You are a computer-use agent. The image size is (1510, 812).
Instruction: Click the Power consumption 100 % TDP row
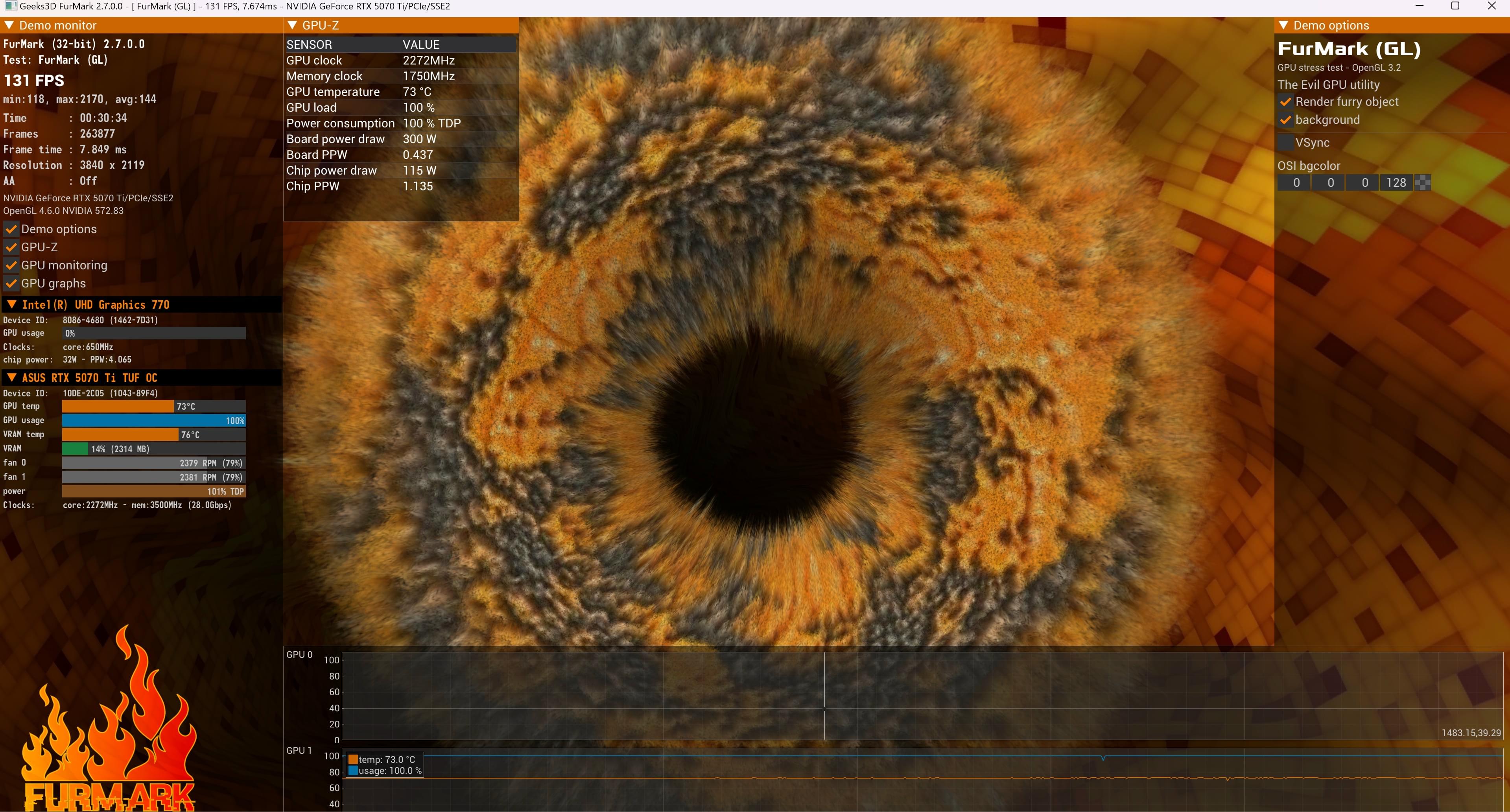pos(400,123)
